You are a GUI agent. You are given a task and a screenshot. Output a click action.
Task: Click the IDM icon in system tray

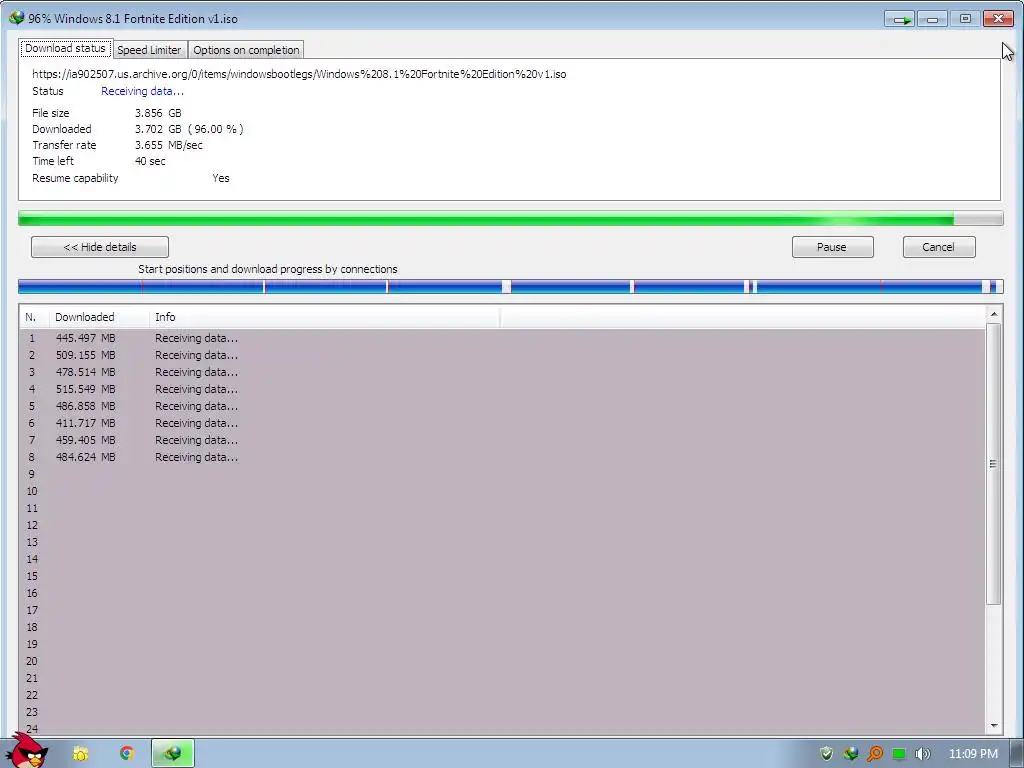pyautogui.click(x=850, y=754)
